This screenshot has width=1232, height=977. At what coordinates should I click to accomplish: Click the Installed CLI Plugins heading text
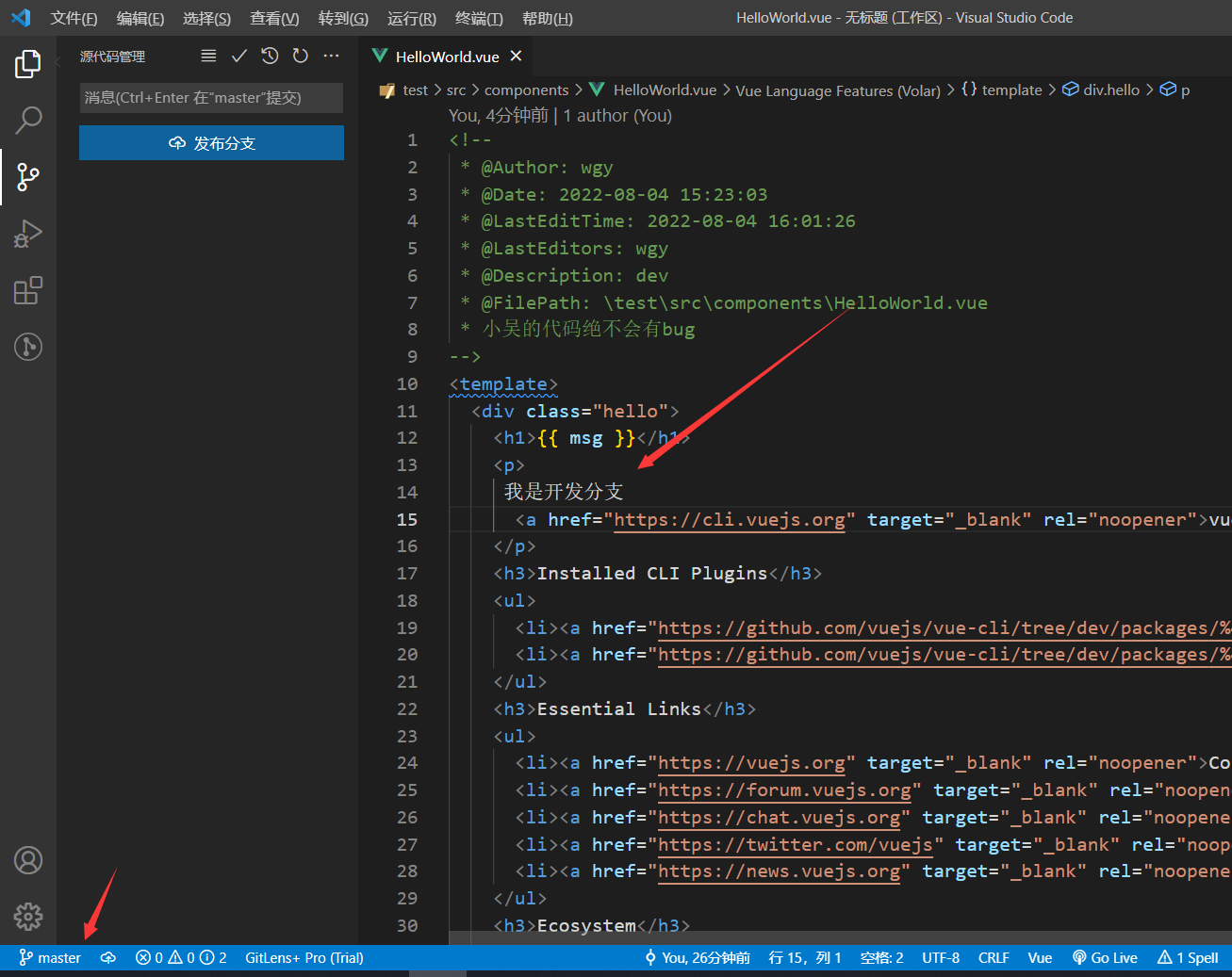(x=652, y=574)
